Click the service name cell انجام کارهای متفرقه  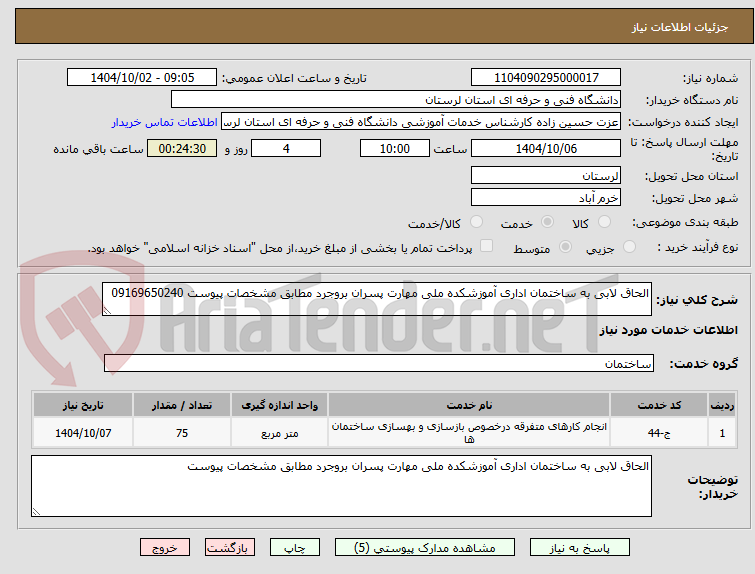(469, 432)
